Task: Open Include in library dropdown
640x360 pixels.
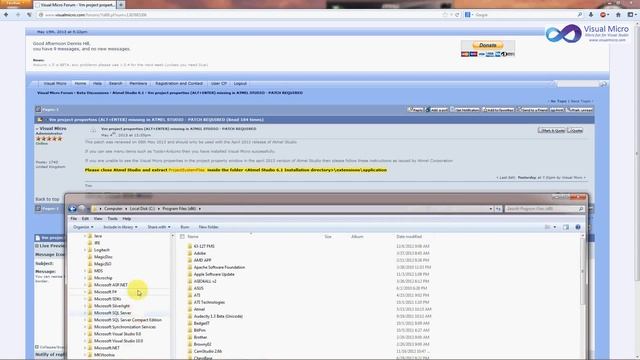Action: (120, 227)
